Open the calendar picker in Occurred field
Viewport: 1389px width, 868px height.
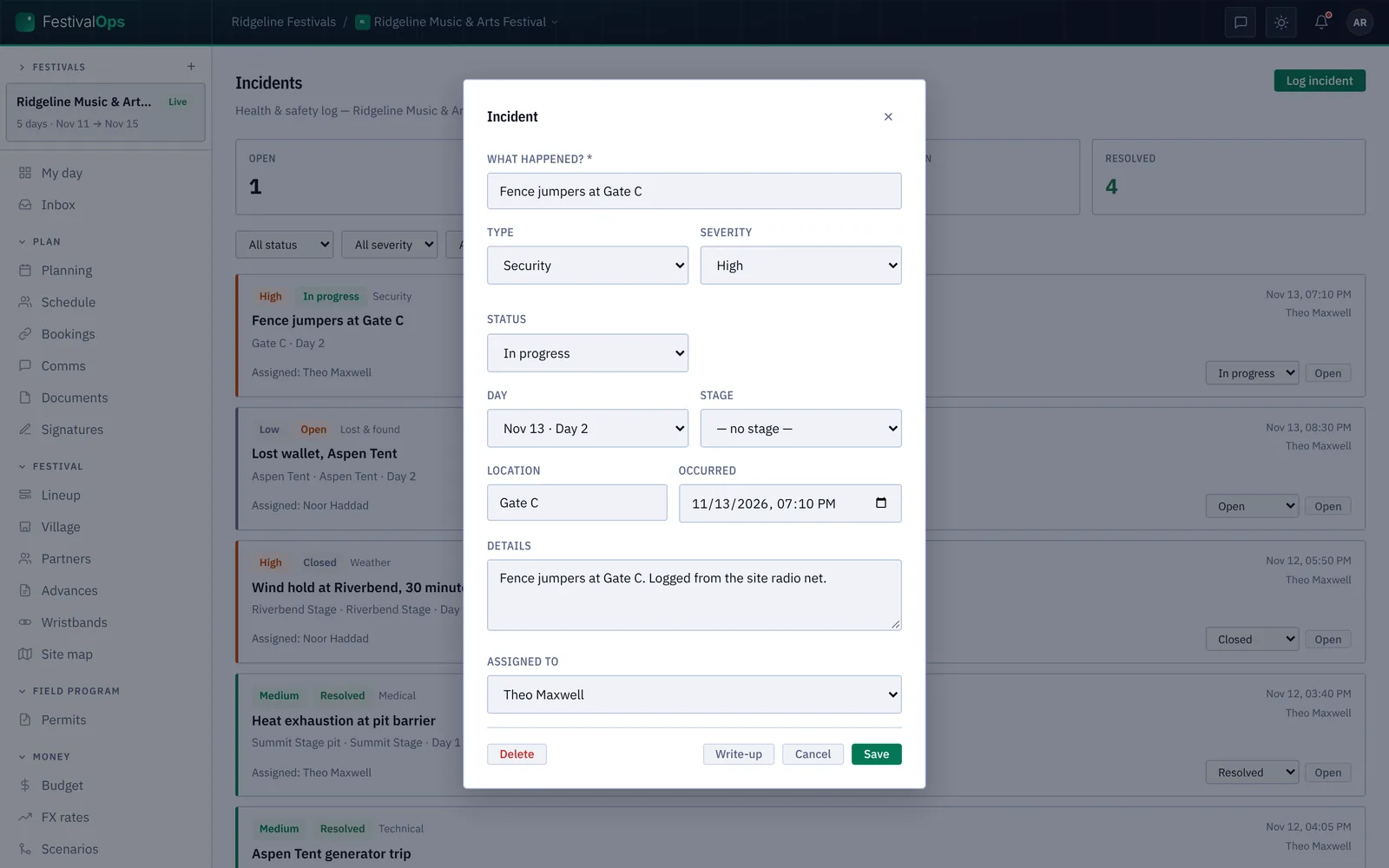pyautogui.click(x=881, y=503)
